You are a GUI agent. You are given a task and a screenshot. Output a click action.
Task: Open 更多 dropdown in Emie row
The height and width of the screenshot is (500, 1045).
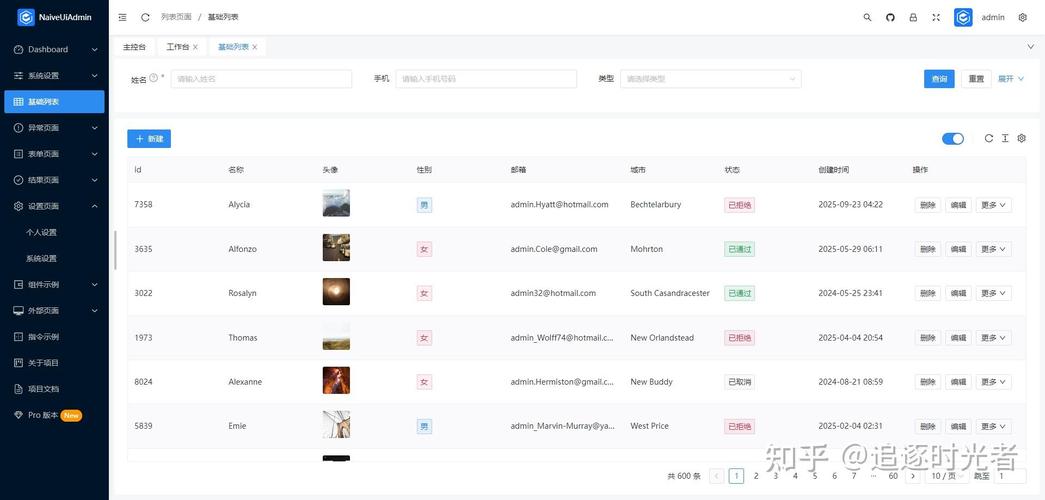tap(994, 427)
